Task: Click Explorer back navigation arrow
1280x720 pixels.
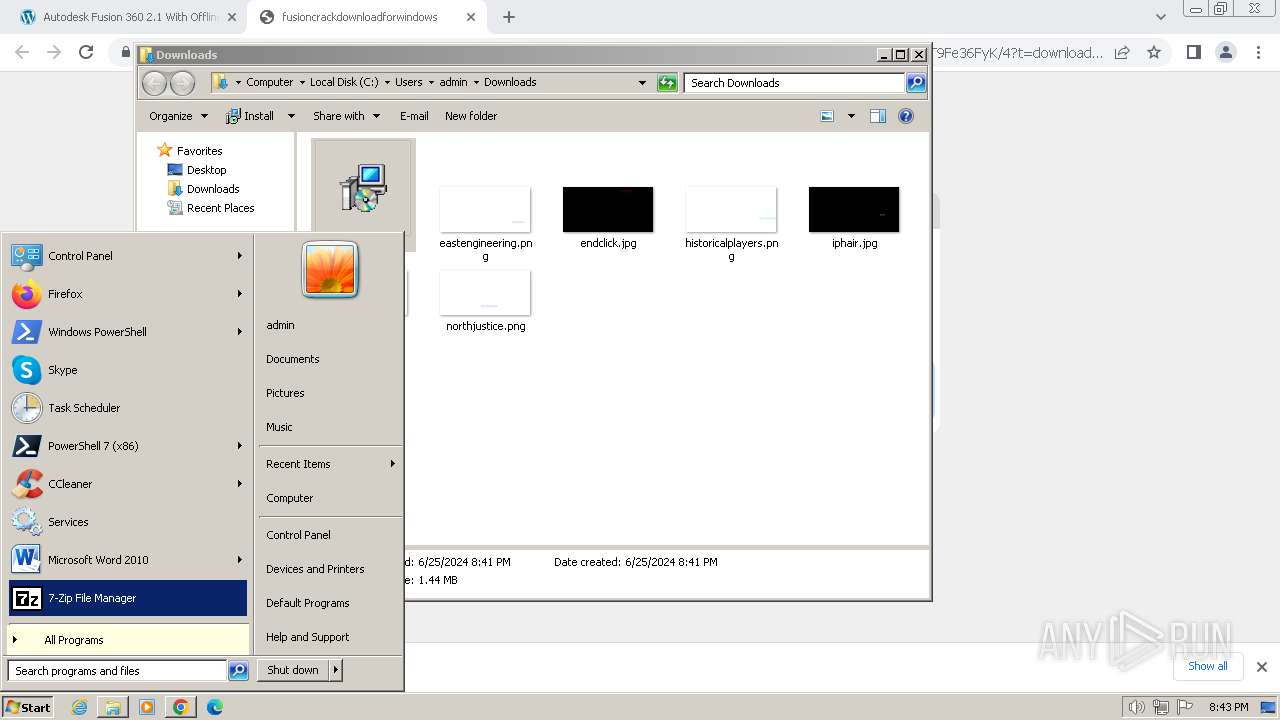Action: 155,83
